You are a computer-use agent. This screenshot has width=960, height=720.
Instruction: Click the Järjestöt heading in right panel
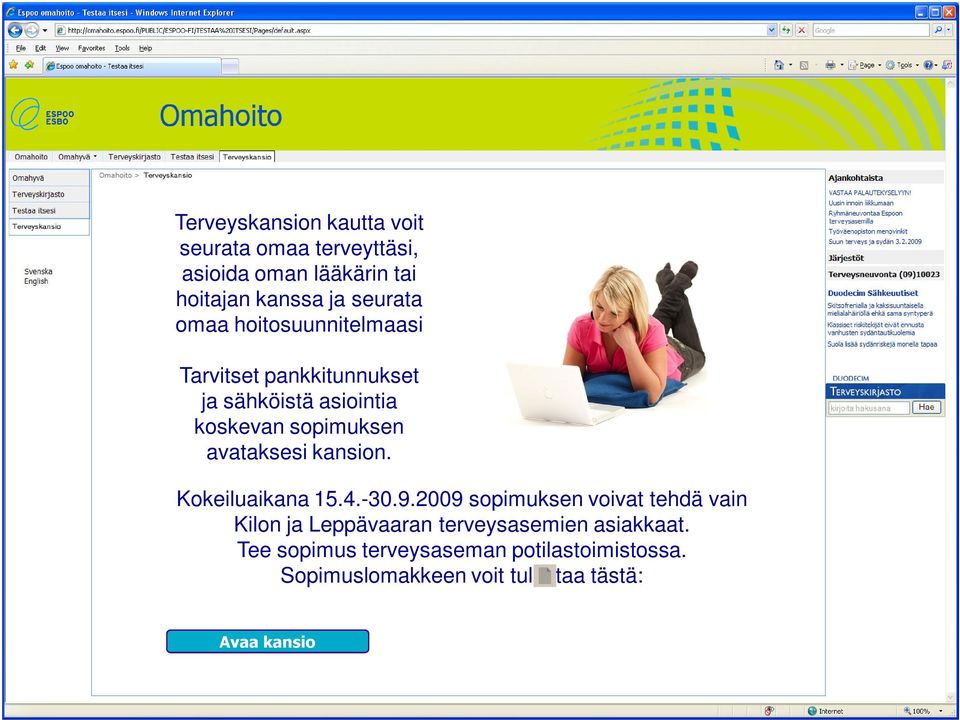[x=846, y=258]
